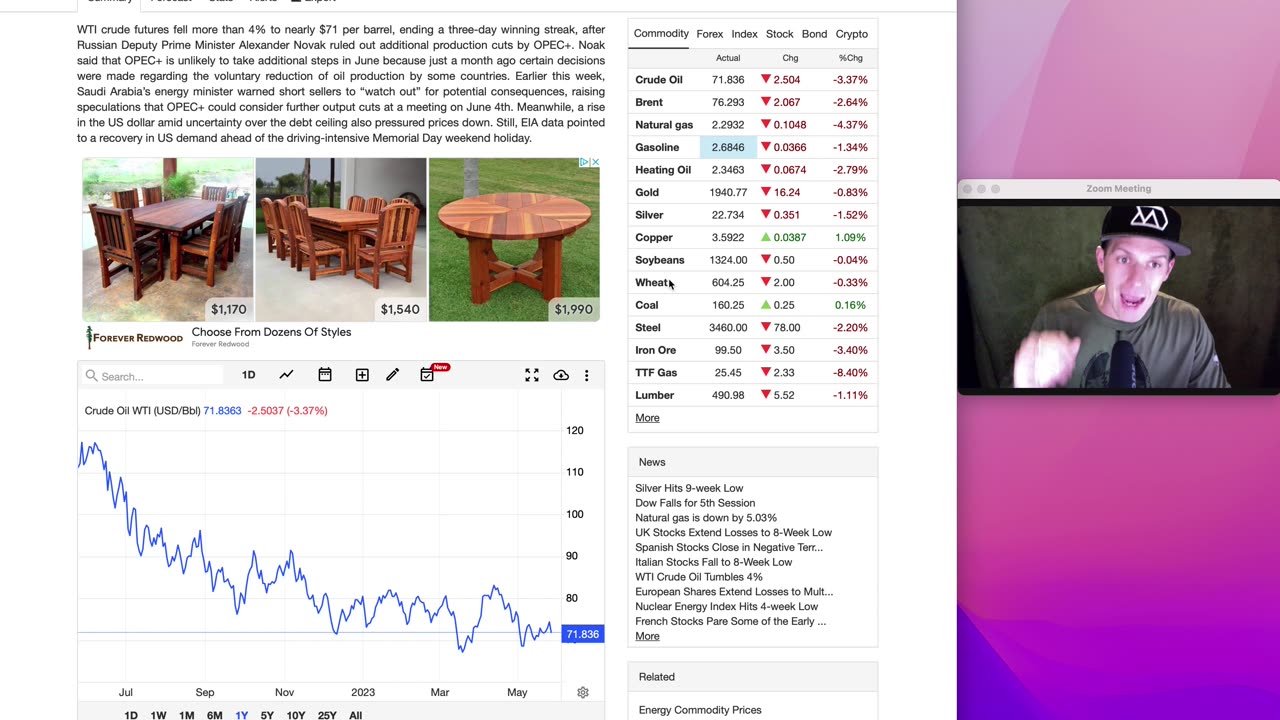Open 'UK Stocks Extend Losses to 8-Week Low'
The image size is (1280, 720).
(x=733, y=532)
